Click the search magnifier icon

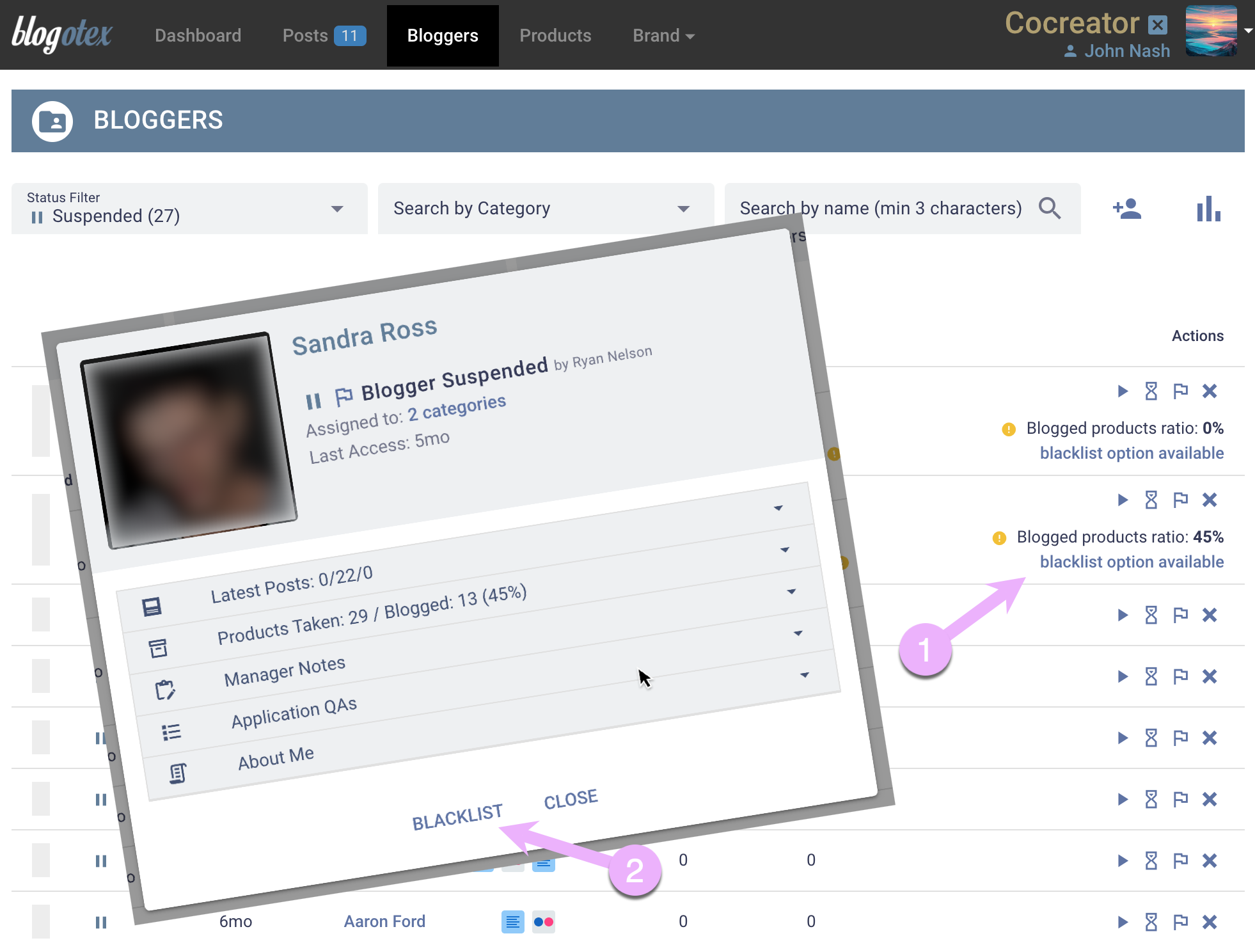1050,209
